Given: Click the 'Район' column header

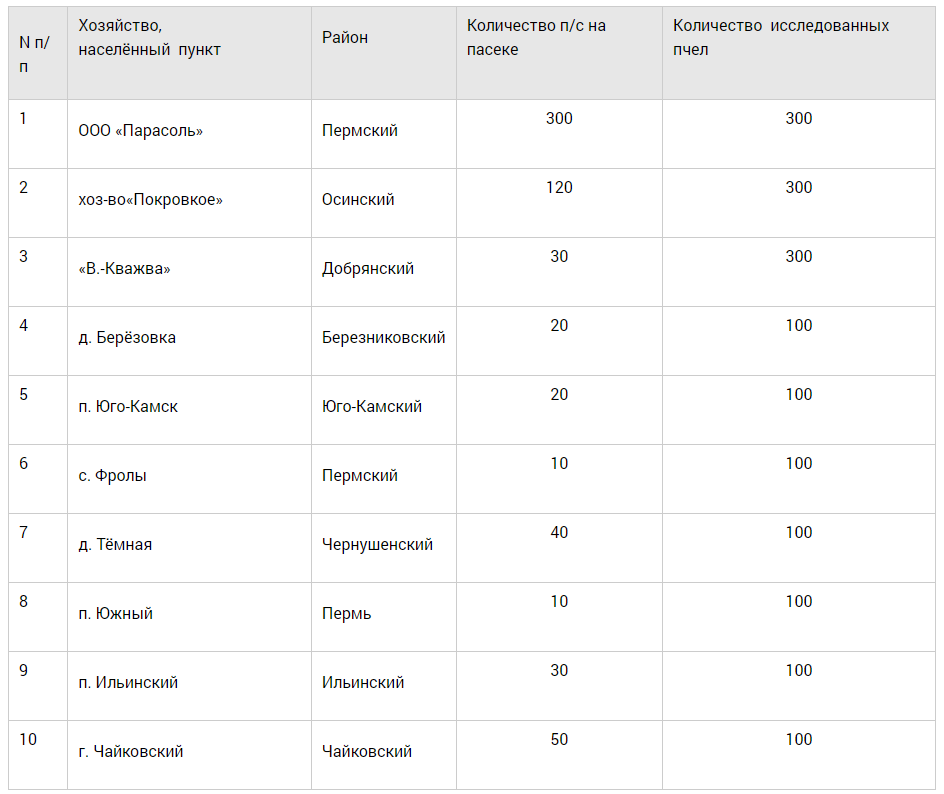Looking at the screenshot, I should pyautogui.click(x=345, y=38).
